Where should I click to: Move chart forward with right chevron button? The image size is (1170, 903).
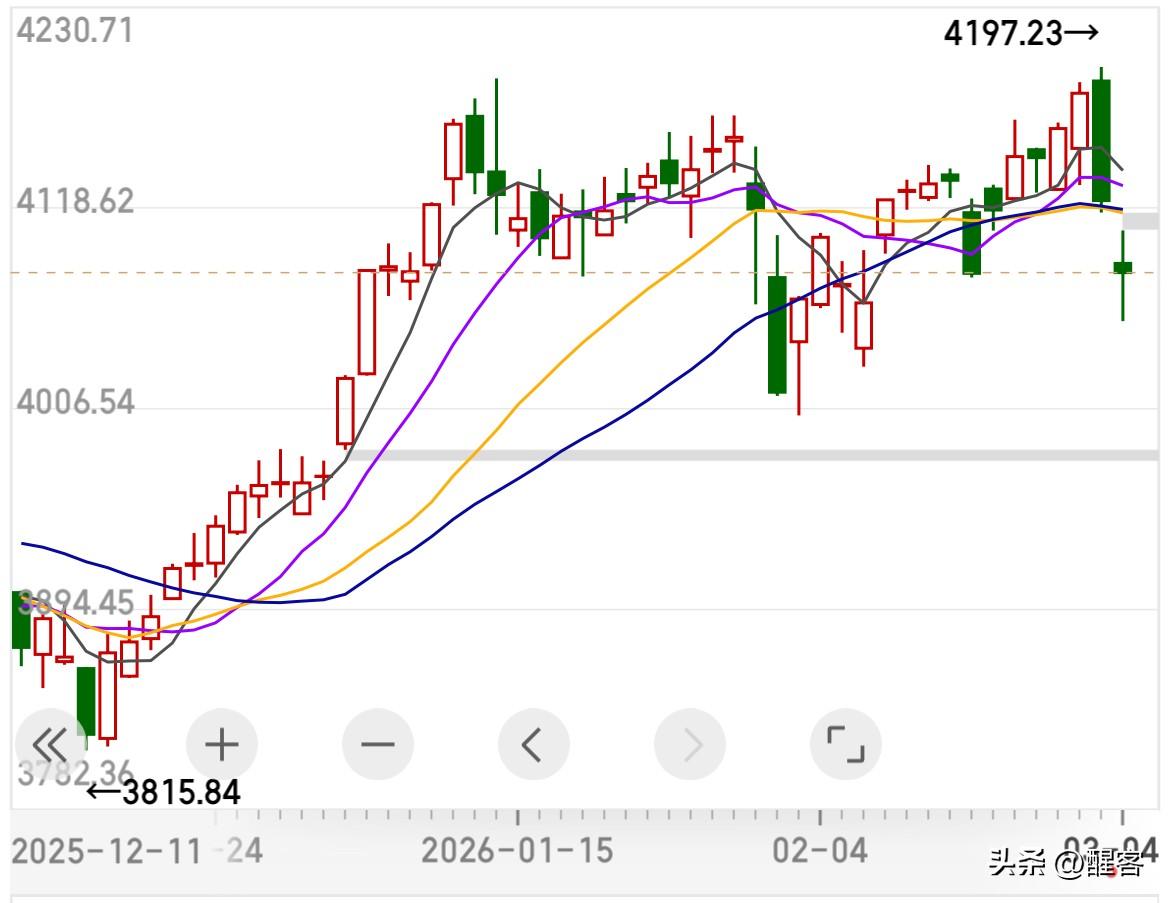point(689,744)
